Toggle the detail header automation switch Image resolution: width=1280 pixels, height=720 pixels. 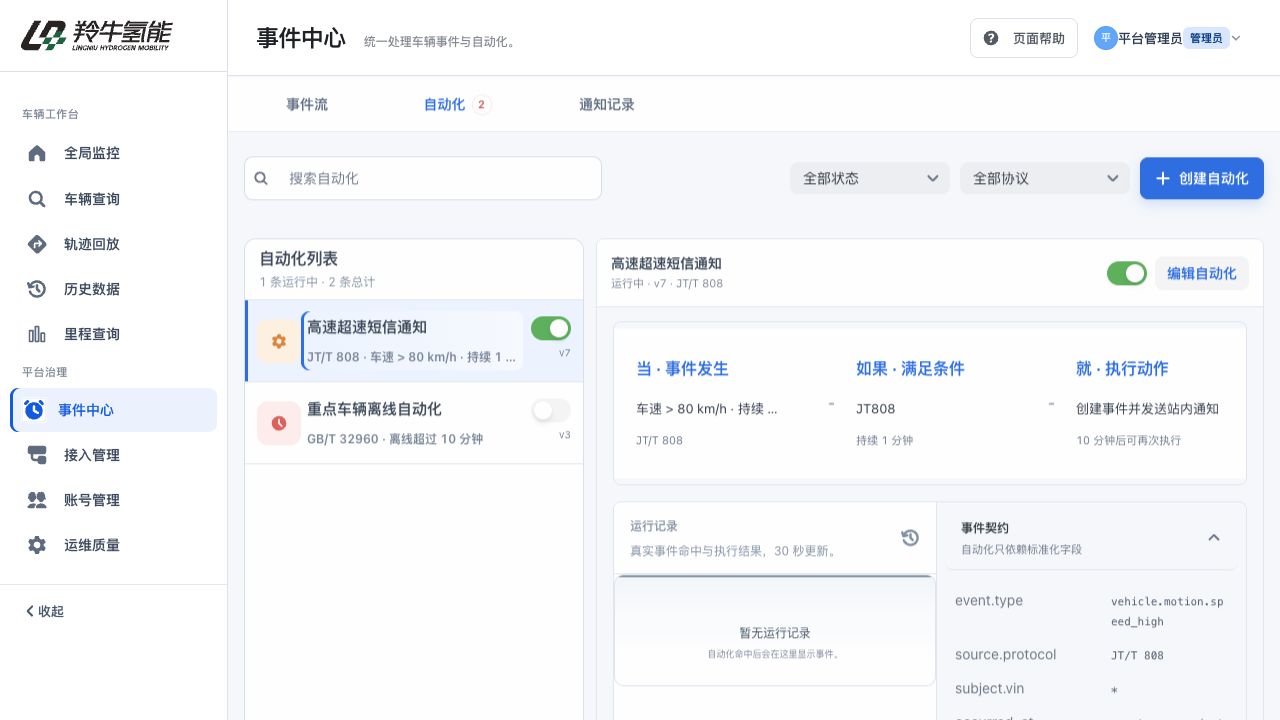coord(1127,273)
